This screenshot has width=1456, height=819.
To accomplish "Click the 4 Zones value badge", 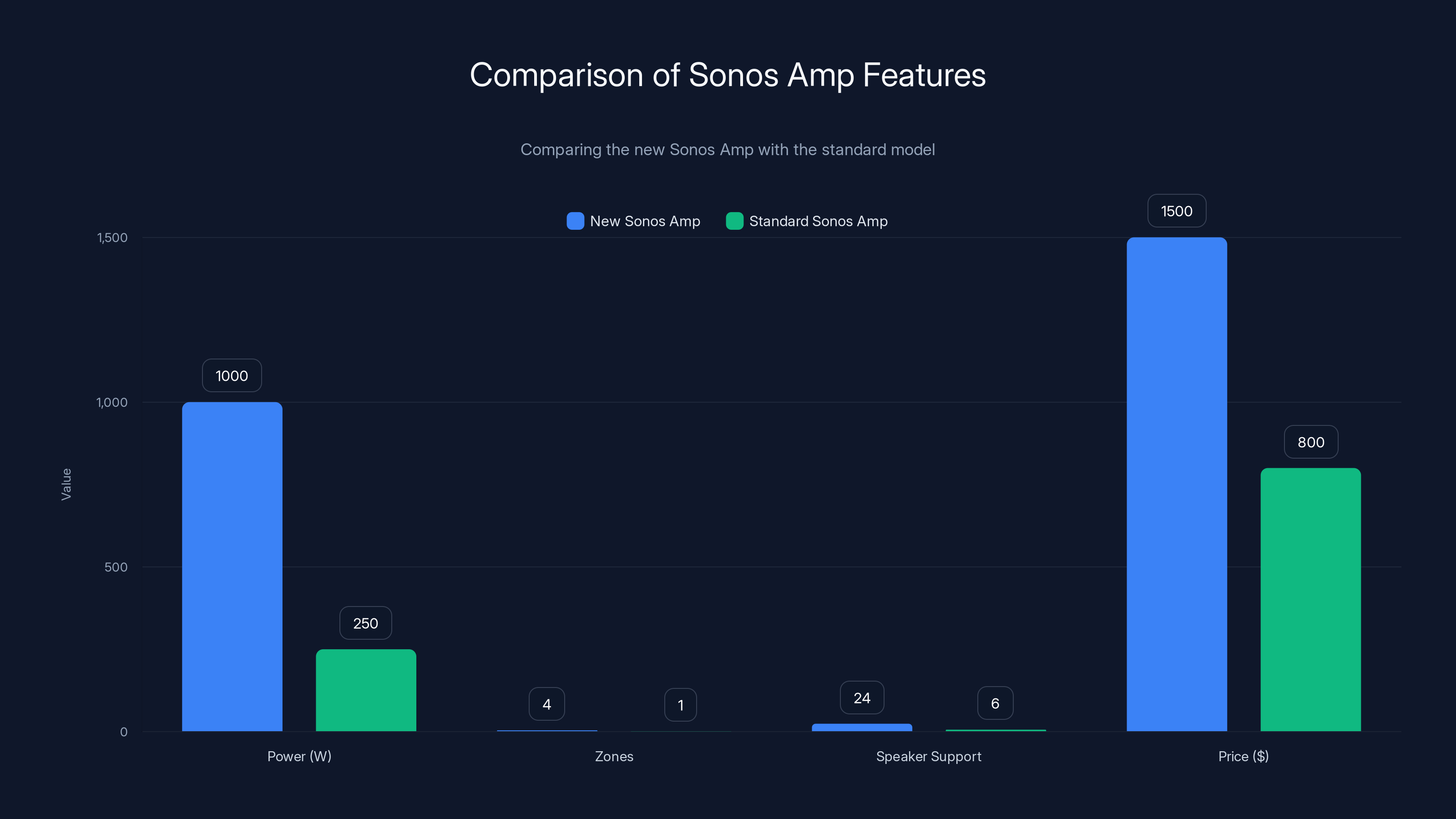I will 546,704.
